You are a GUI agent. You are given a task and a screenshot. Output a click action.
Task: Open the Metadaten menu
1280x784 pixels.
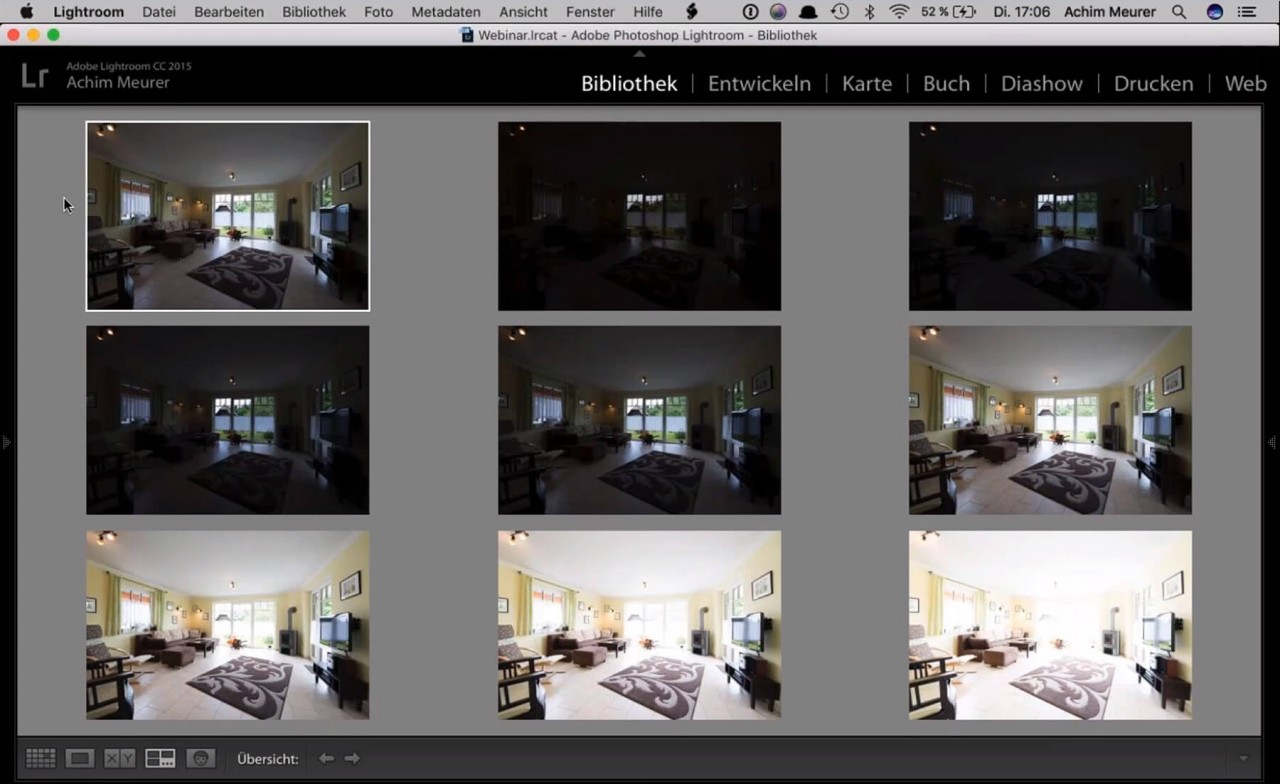click(445, 12)
